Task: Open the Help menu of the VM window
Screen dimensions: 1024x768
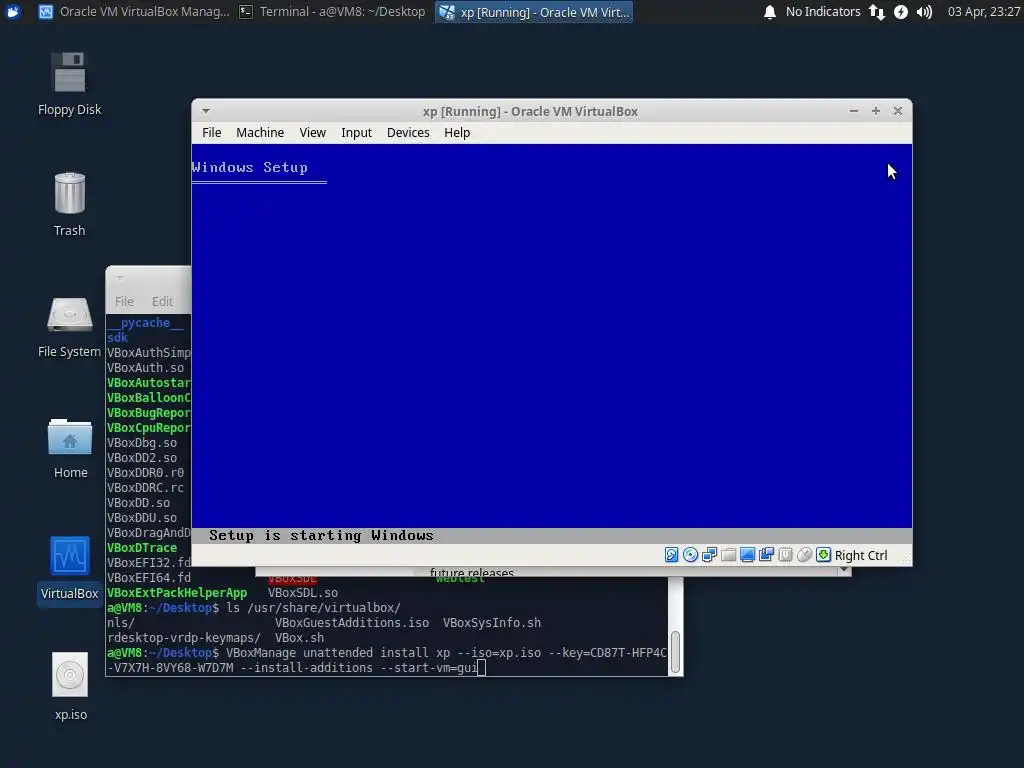Action: click(457, 133)
